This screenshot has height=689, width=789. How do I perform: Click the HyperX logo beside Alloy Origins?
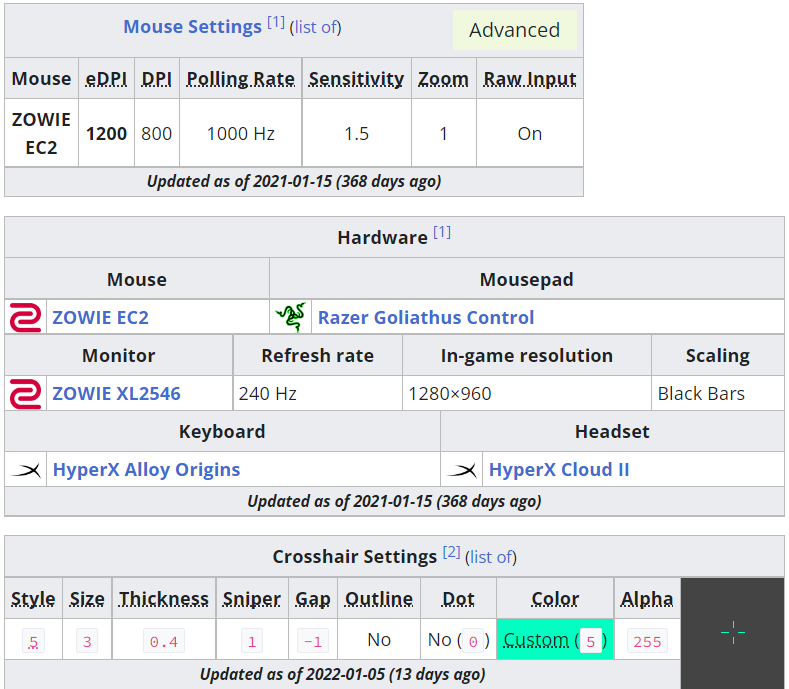pos(26,470)
